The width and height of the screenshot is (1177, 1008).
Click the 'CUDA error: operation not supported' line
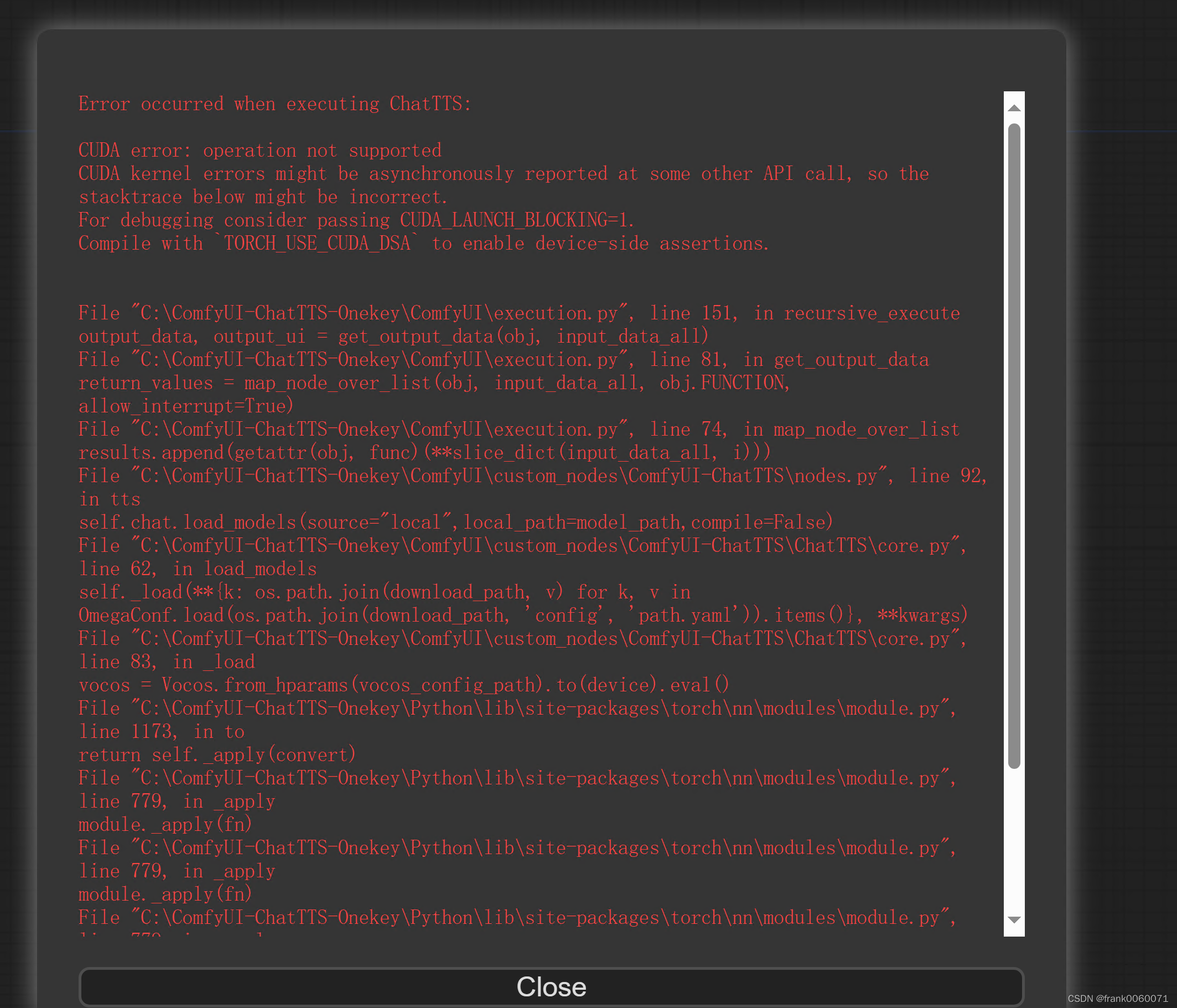260,151
